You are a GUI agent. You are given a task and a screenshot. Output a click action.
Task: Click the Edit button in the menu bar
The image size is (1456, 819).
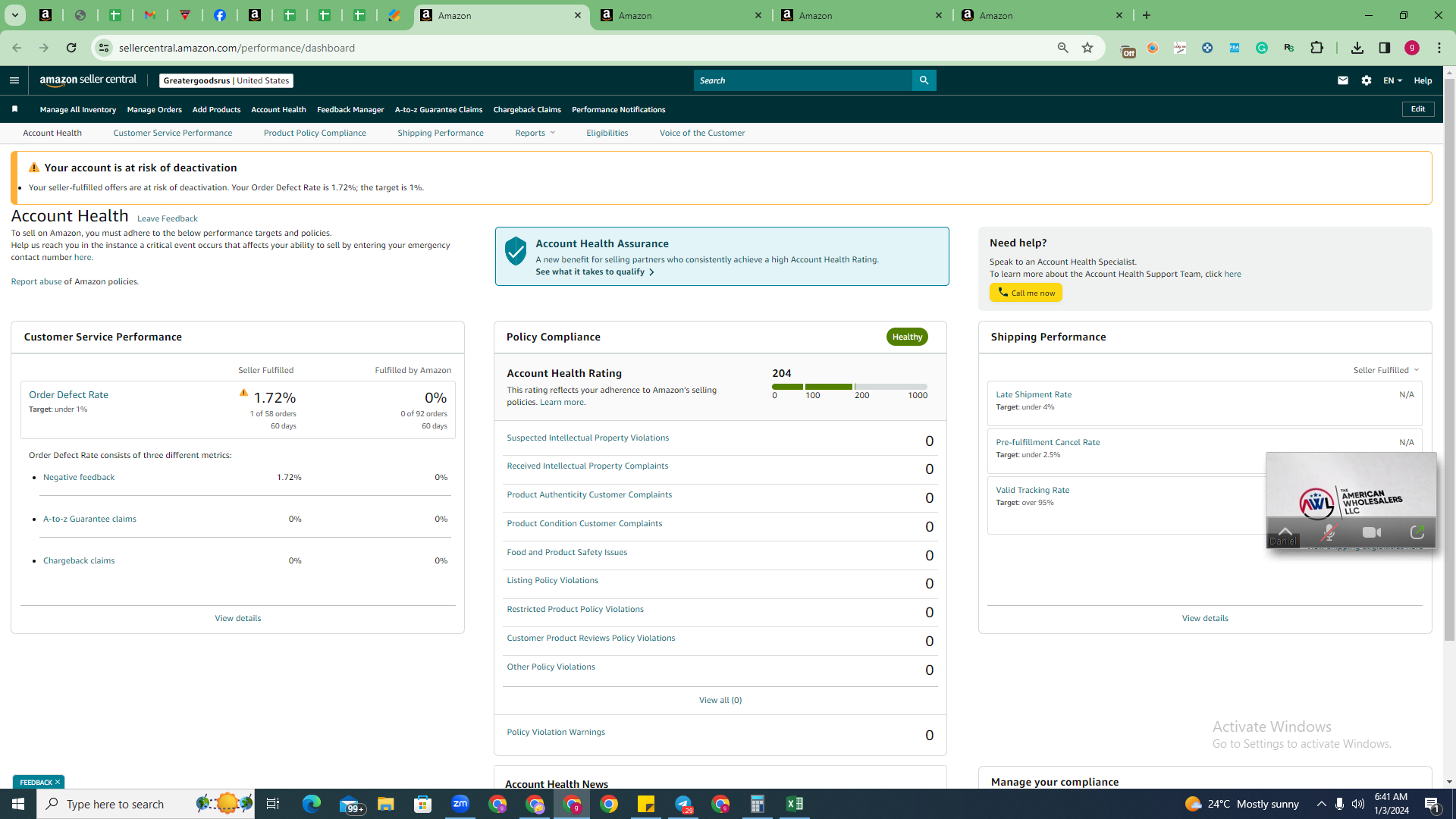(1418, 109)
